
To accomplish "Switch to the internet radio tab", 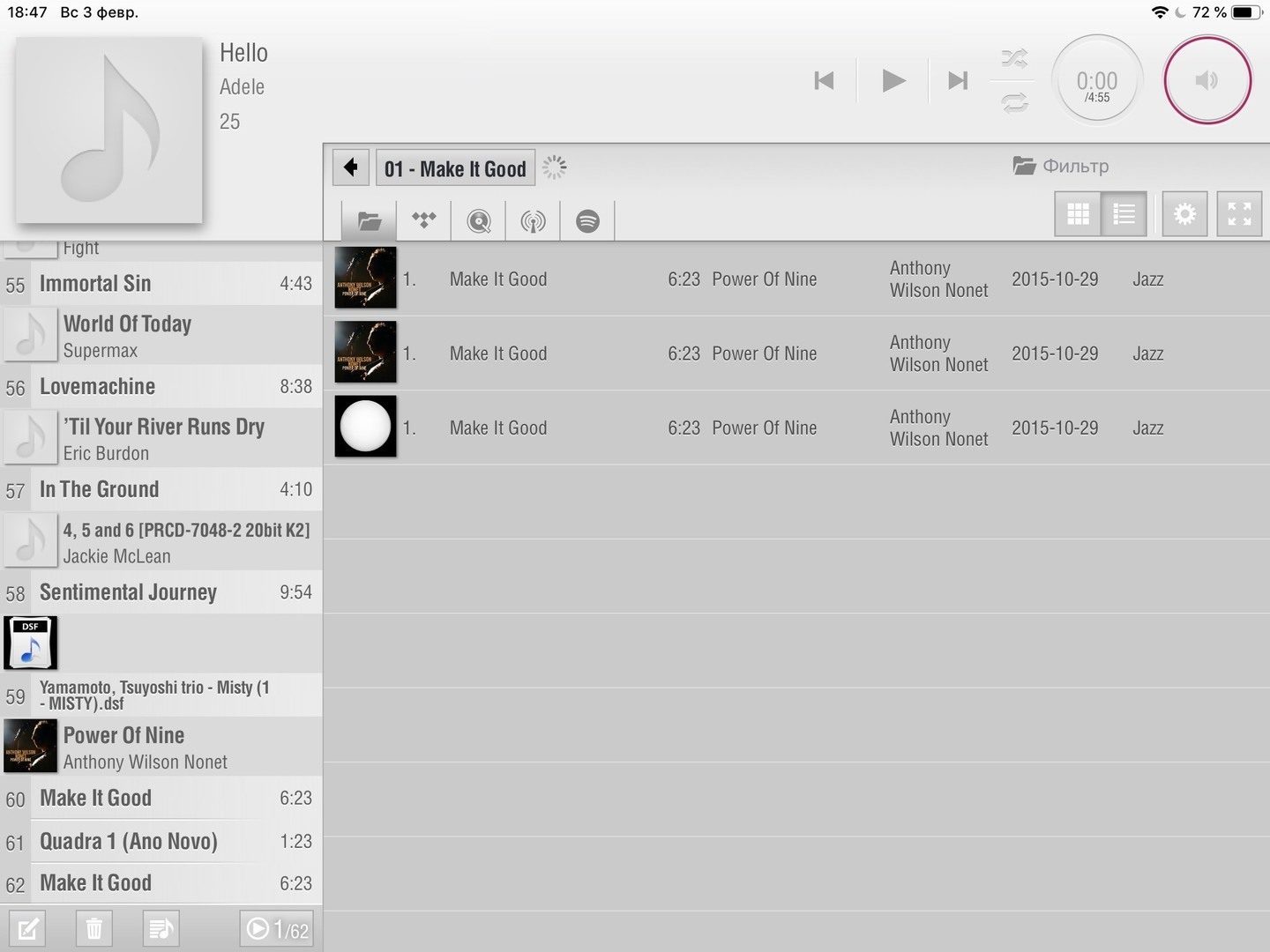I will tap(533, 220).
